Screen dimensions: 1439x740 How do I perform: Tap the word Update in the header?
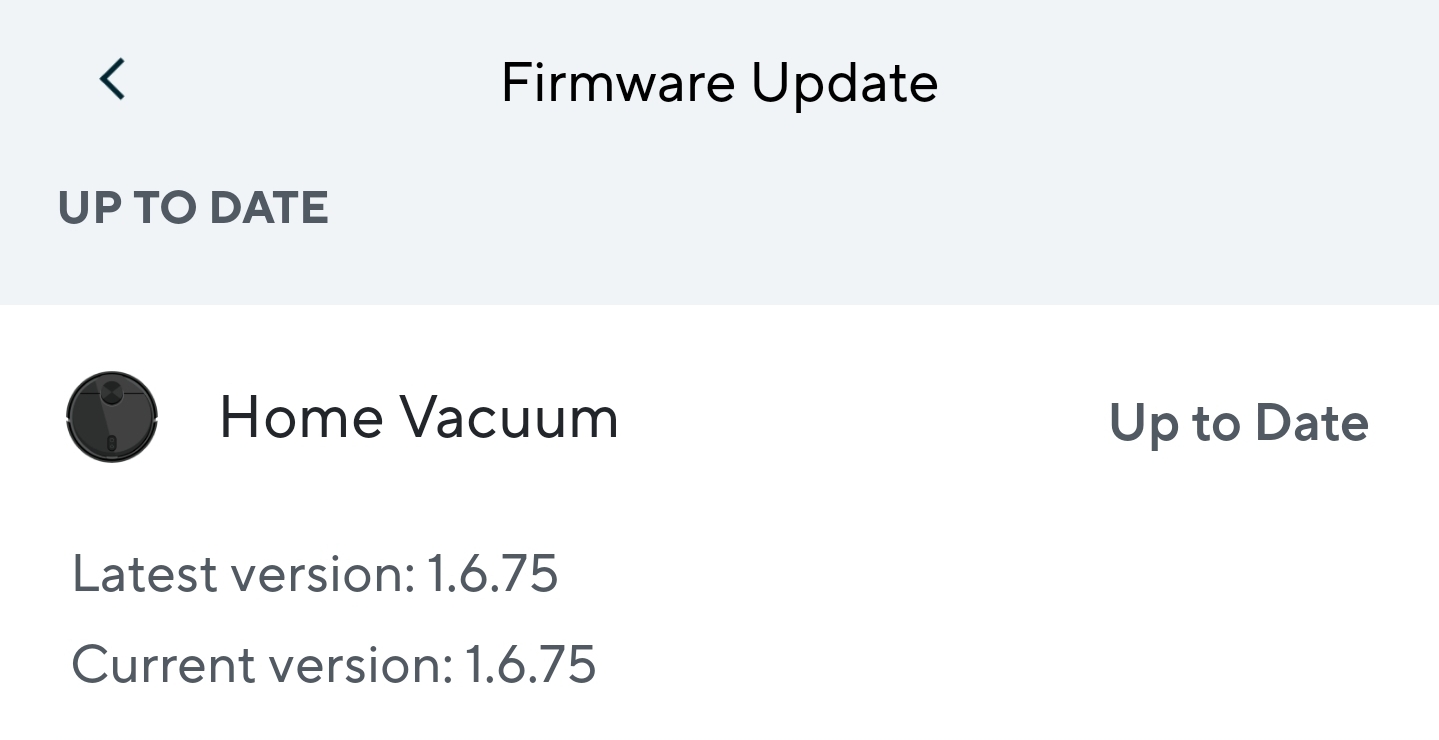tap(844, 82)
